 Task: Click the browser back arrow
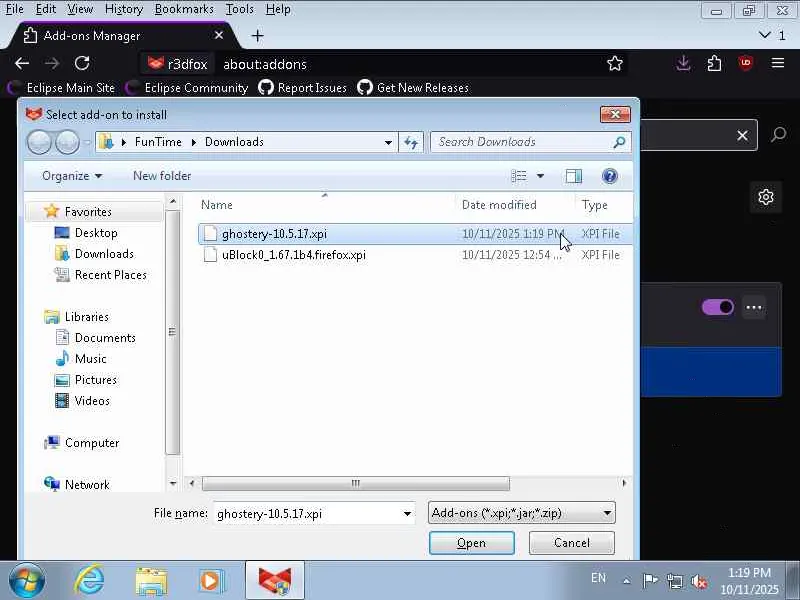(x=22, y=64)
